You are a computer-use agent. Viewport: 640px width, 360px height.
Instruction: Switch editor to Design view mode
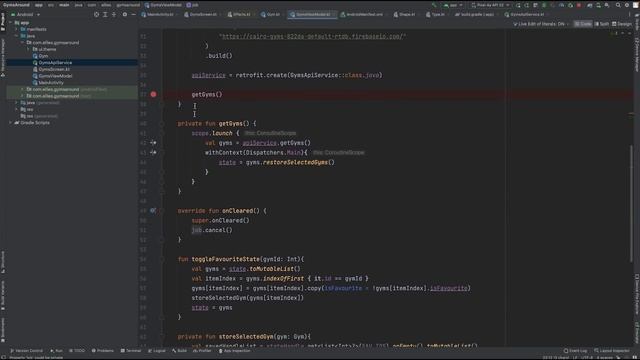point(622,24)
